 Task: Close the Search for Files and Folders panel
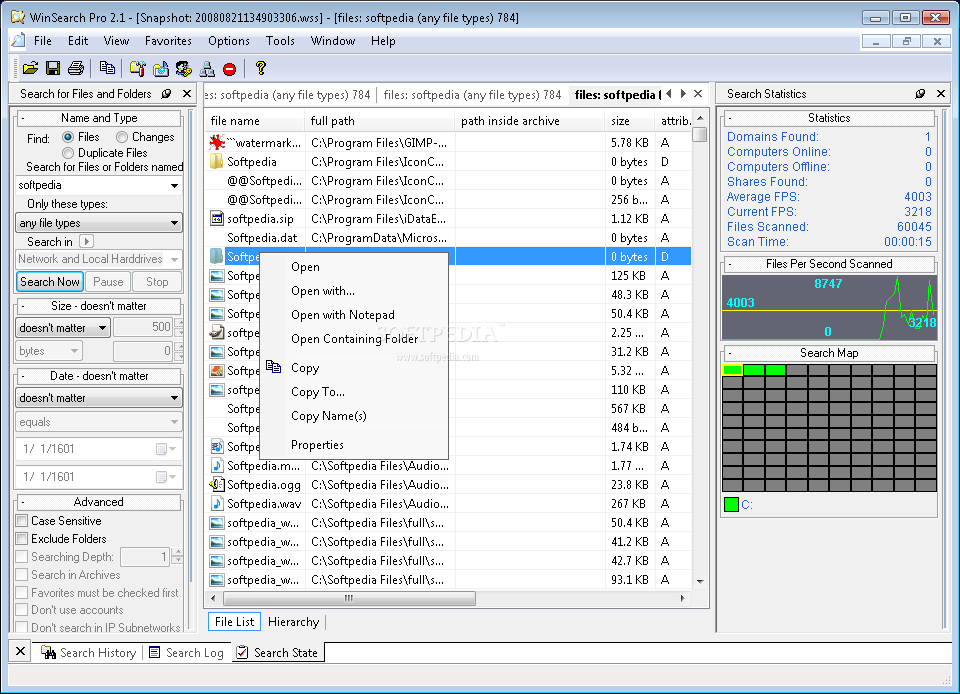[x=187, y=94]
